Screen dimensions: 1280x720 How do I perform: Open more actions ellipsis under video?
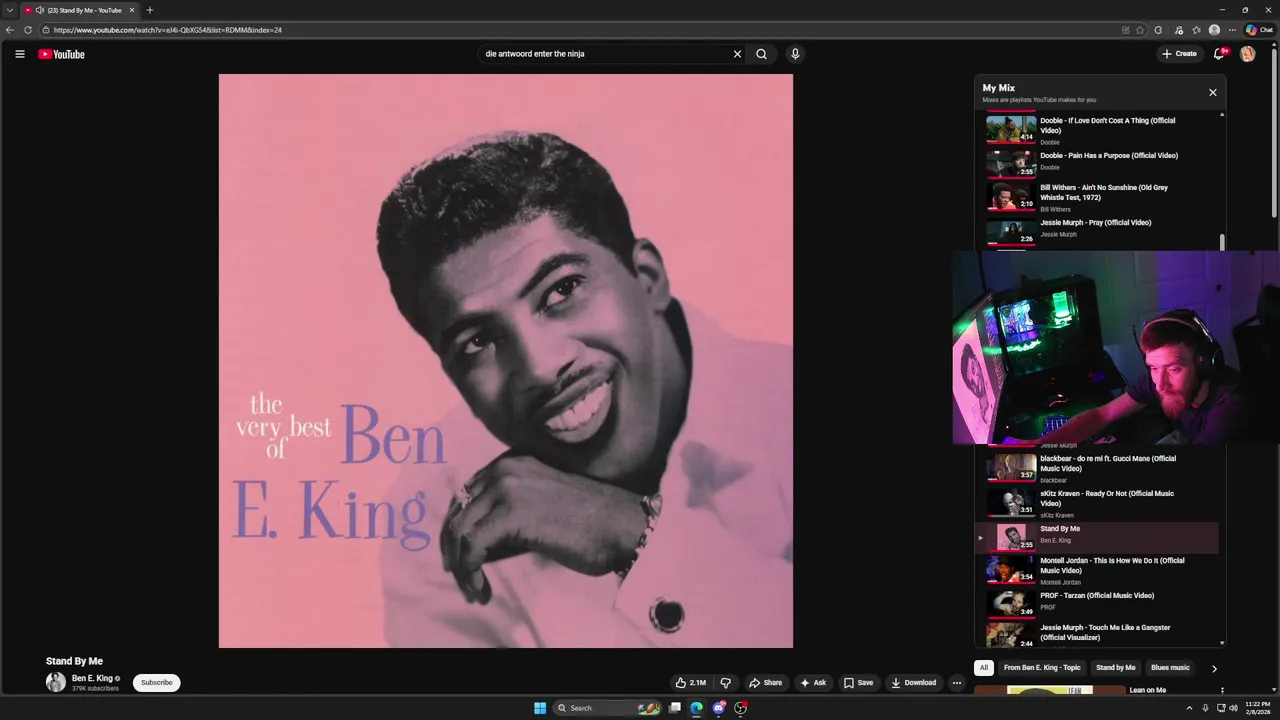tap(956, 683)
